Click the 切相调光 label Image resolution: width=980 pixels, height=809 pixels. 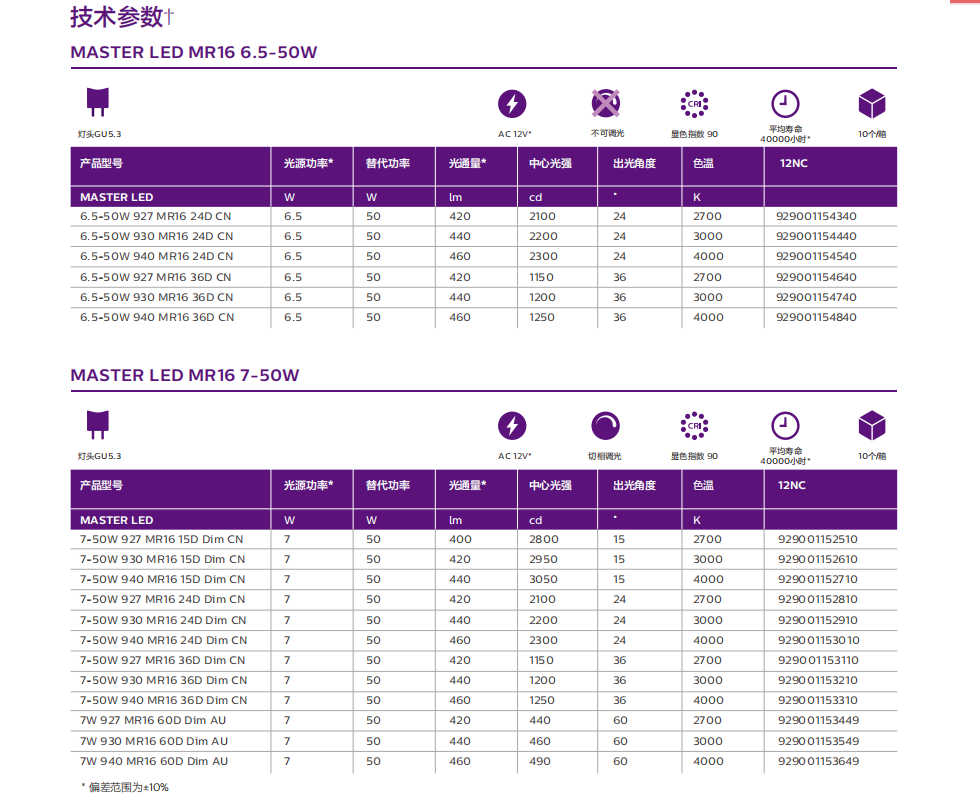[605, 456]
